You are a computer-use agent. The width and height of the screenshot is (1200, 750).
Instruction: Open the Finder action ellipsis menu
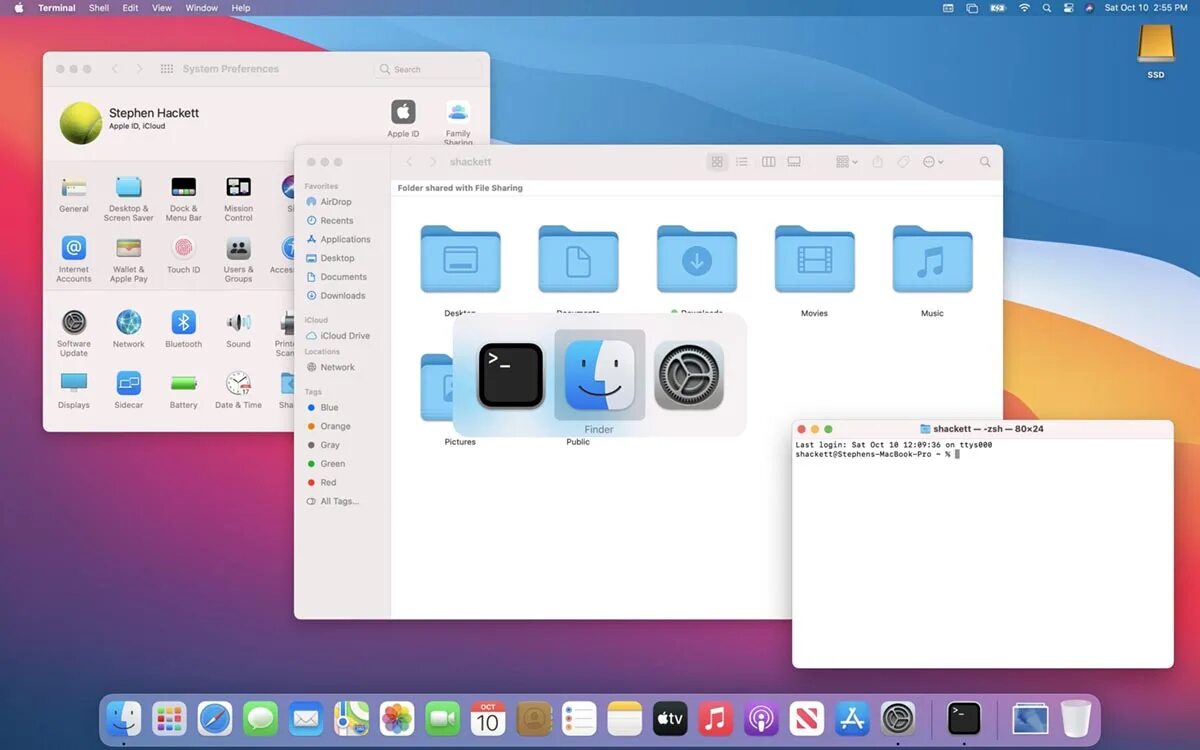(x=932, y=162)
